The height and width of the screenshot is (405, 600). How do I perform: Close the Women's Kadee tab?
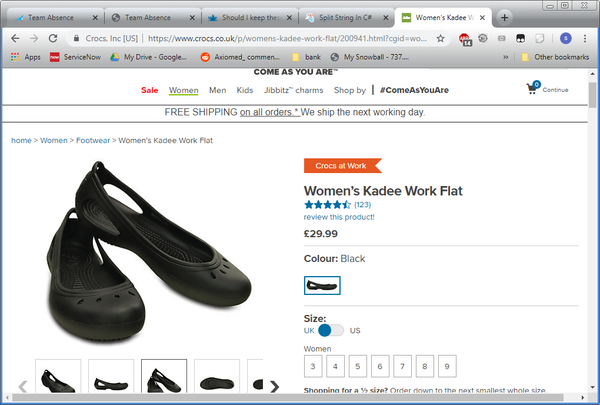483,18
